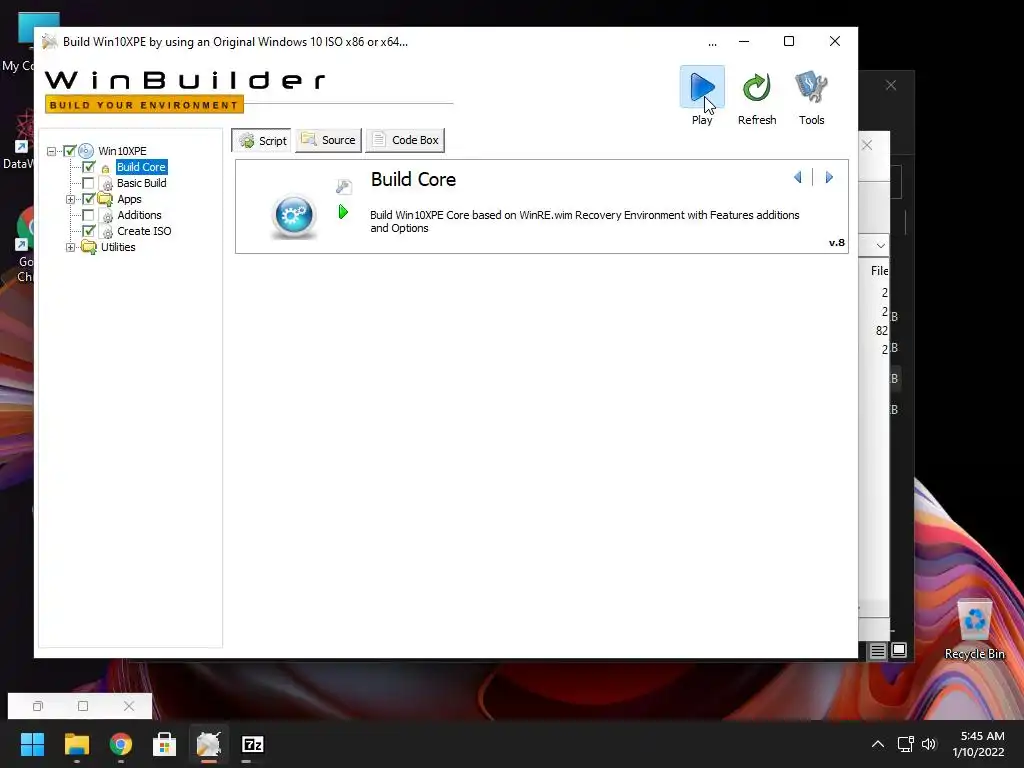Select Additions script in tree
Viewport: 1024px width, 768px height.
139,215
